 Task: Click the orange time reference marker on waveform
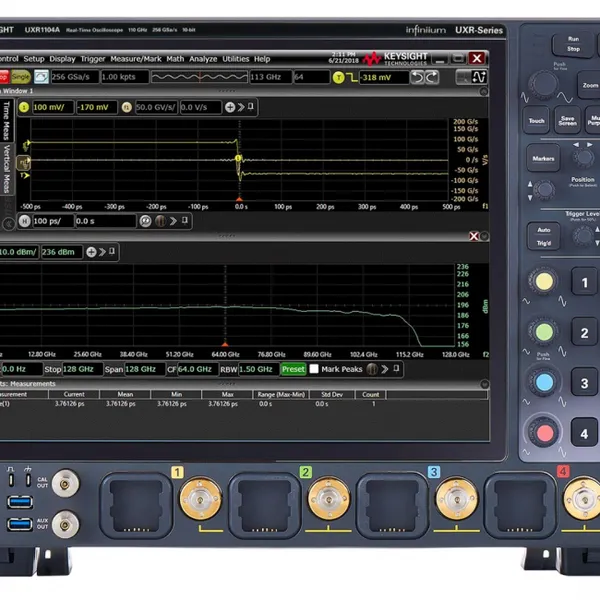click(x=240, y=199)
